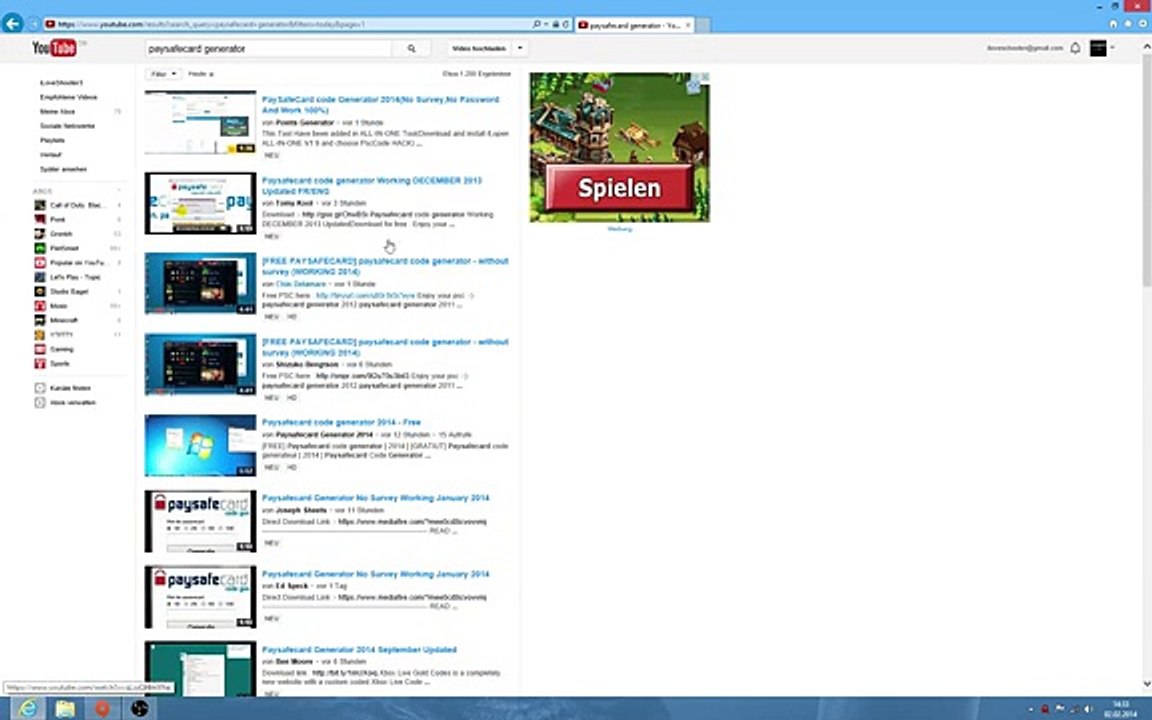The width and height of the screenshot is (1152, 720).
Task: Open 'Soziale Netzwerke' in the sidebar
Action: pos(67,126)
